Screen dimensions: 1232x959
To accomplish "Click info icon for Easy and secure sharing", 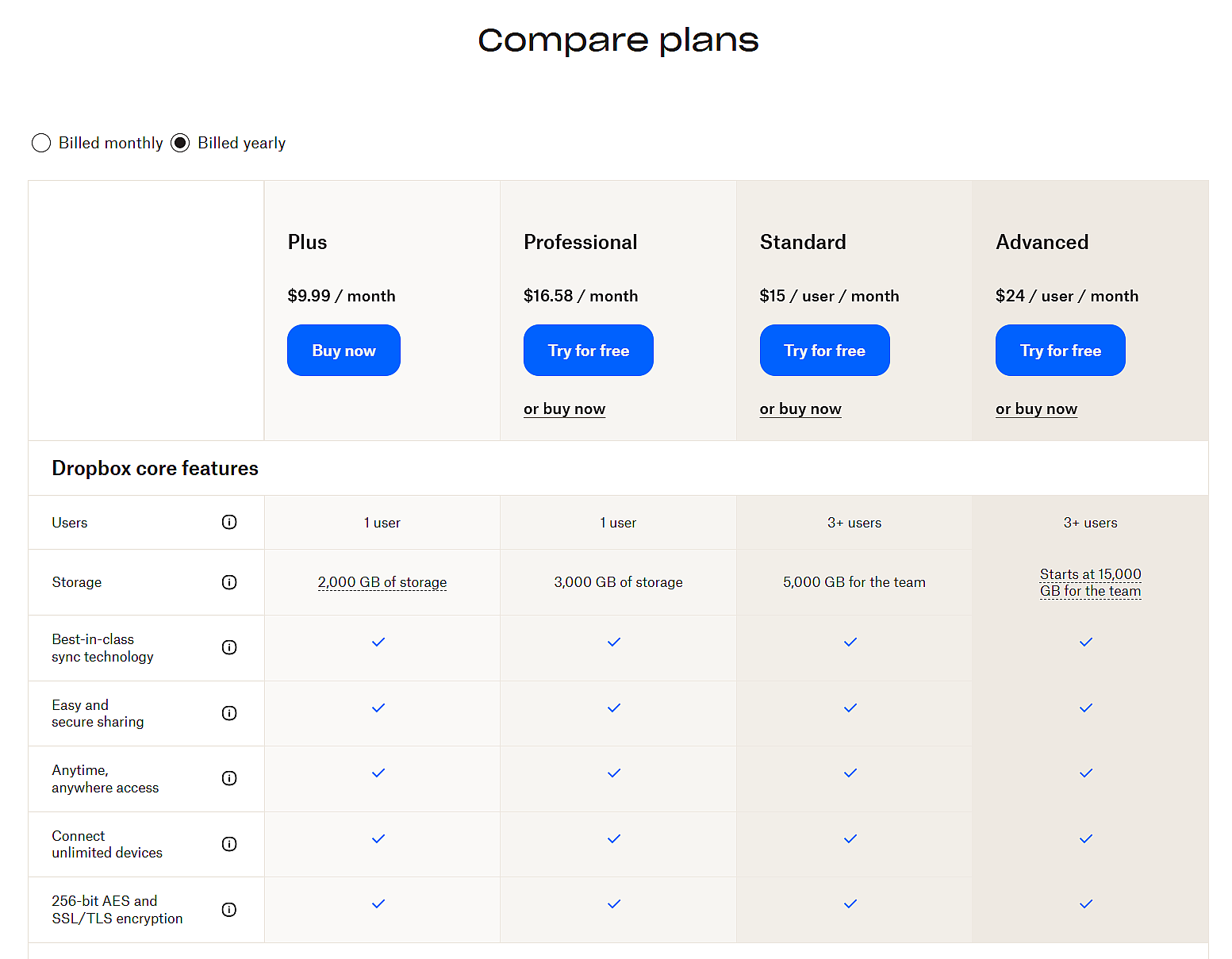I will pyautogui.click(x=229, y=713).
